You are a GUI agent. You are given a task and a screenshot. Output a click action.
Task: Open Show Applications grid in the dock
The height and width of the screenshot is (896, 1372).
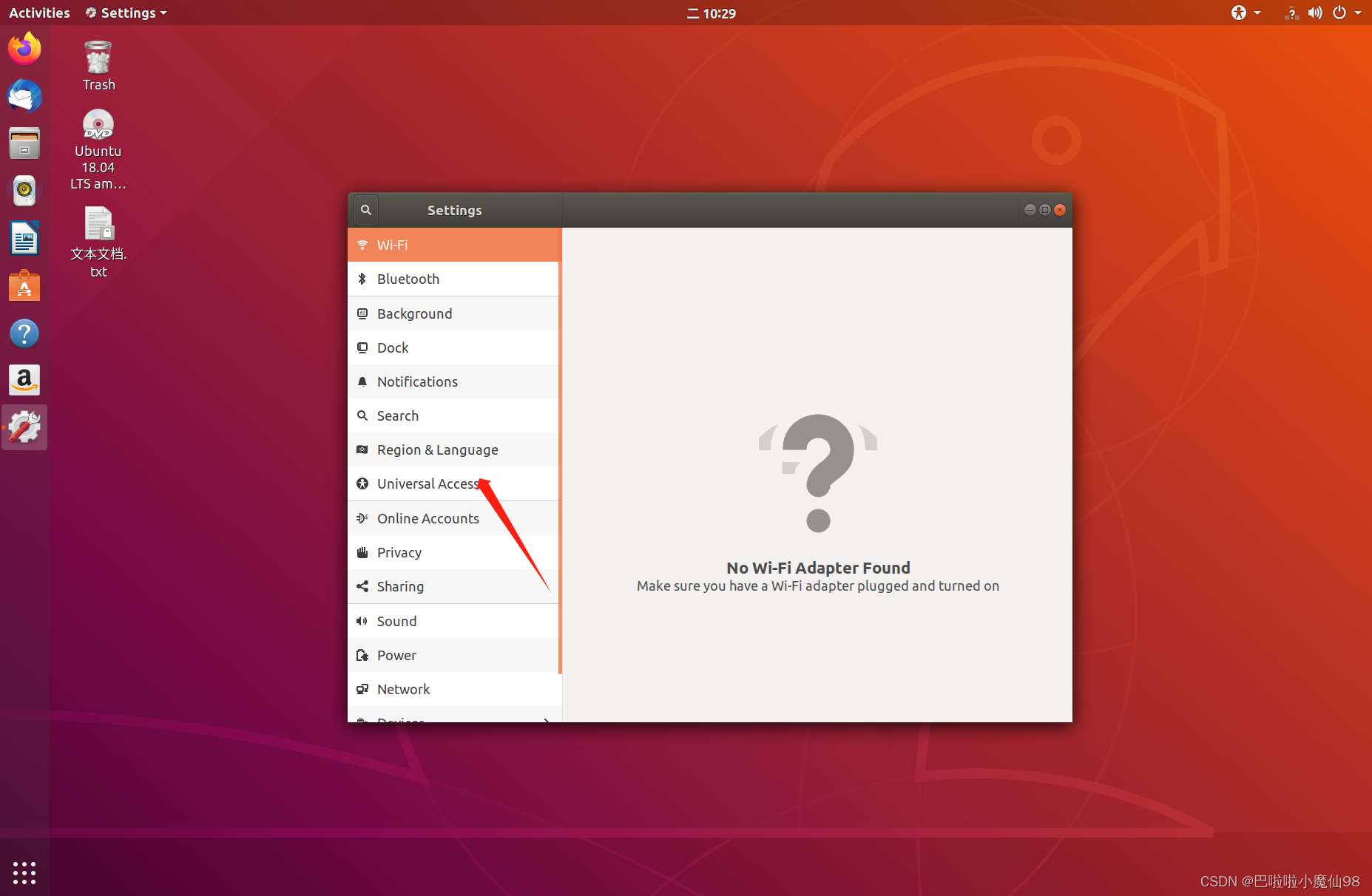pyautogui.click(x=24, y=872)
